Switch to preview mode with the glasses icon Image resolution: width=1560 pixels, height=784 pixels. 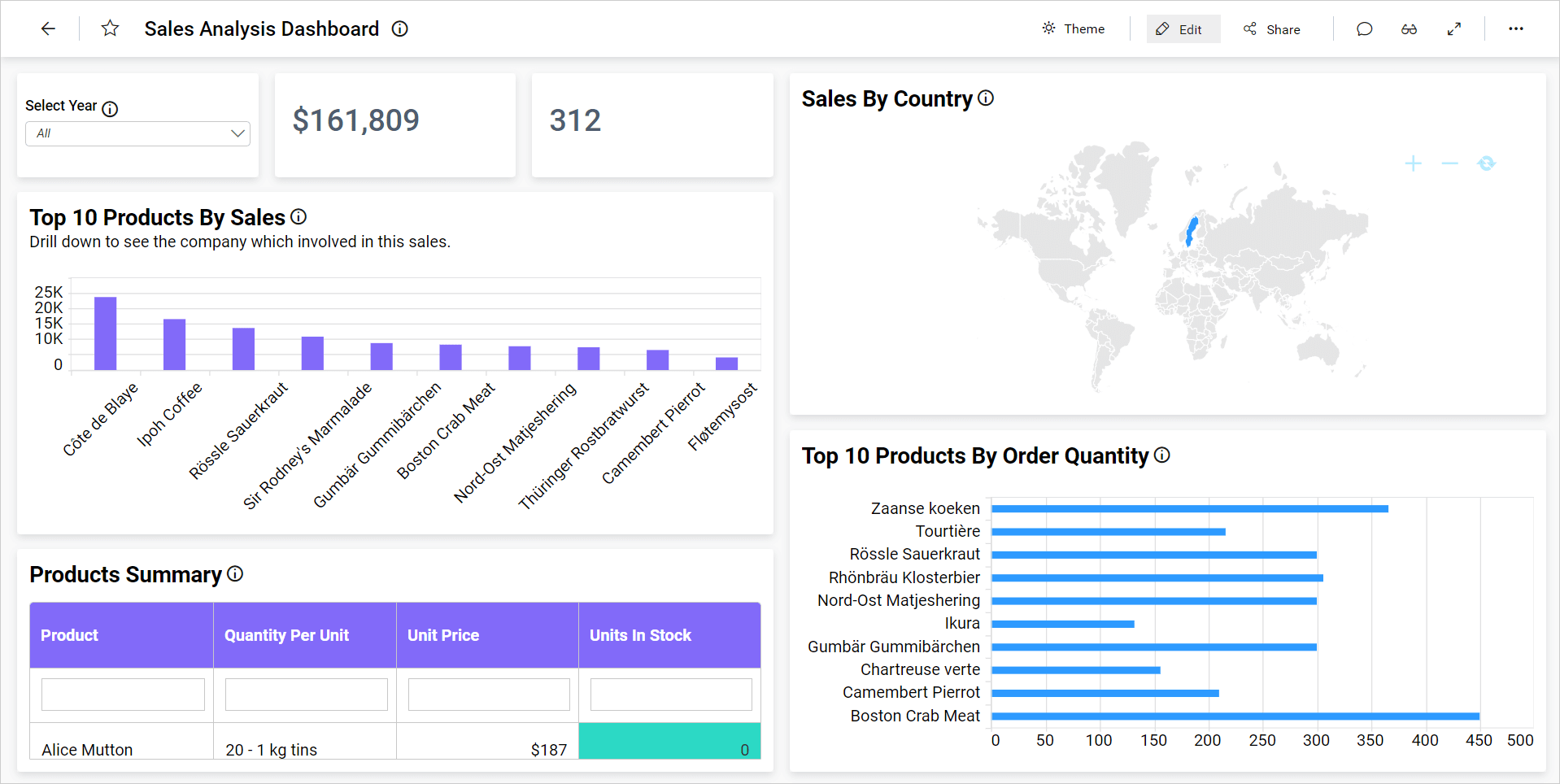1410,28
